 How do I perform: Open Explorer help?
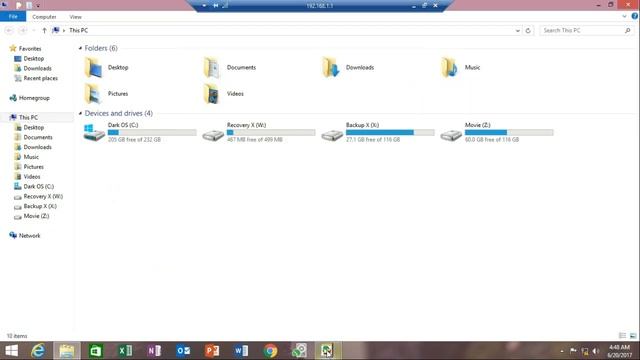coord(635,16)
